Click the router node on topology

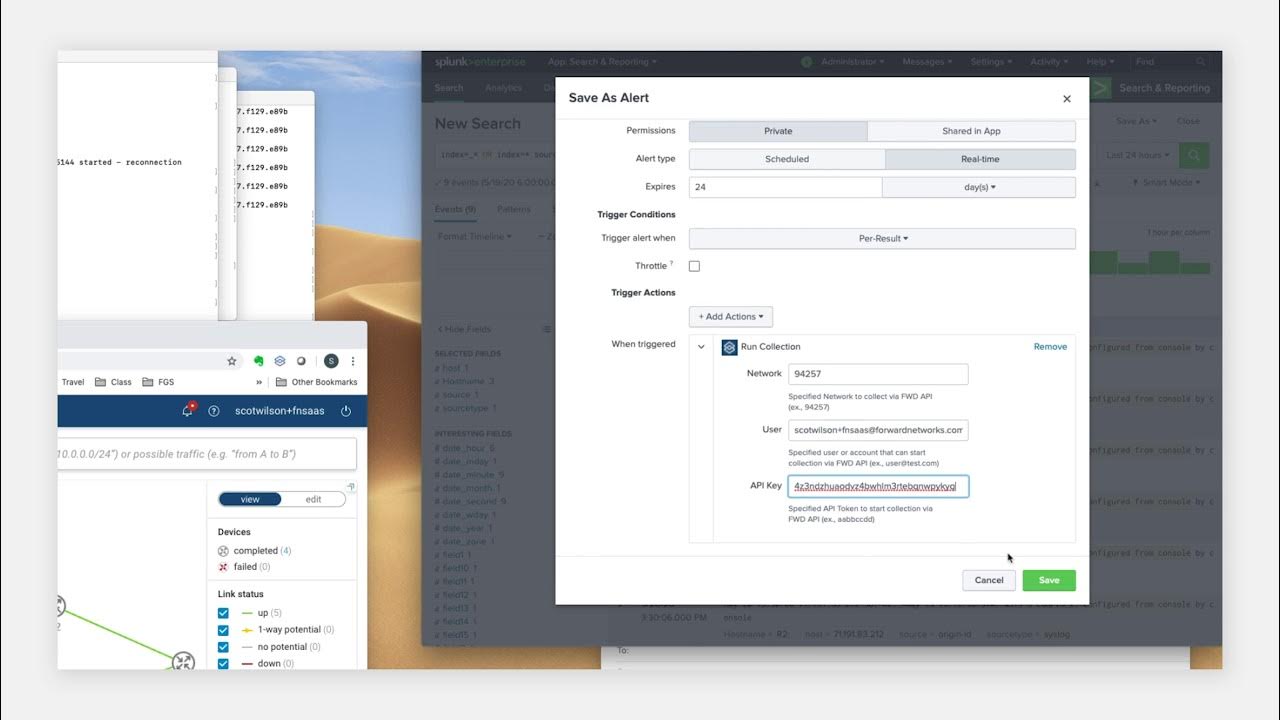tap(183, 661)
